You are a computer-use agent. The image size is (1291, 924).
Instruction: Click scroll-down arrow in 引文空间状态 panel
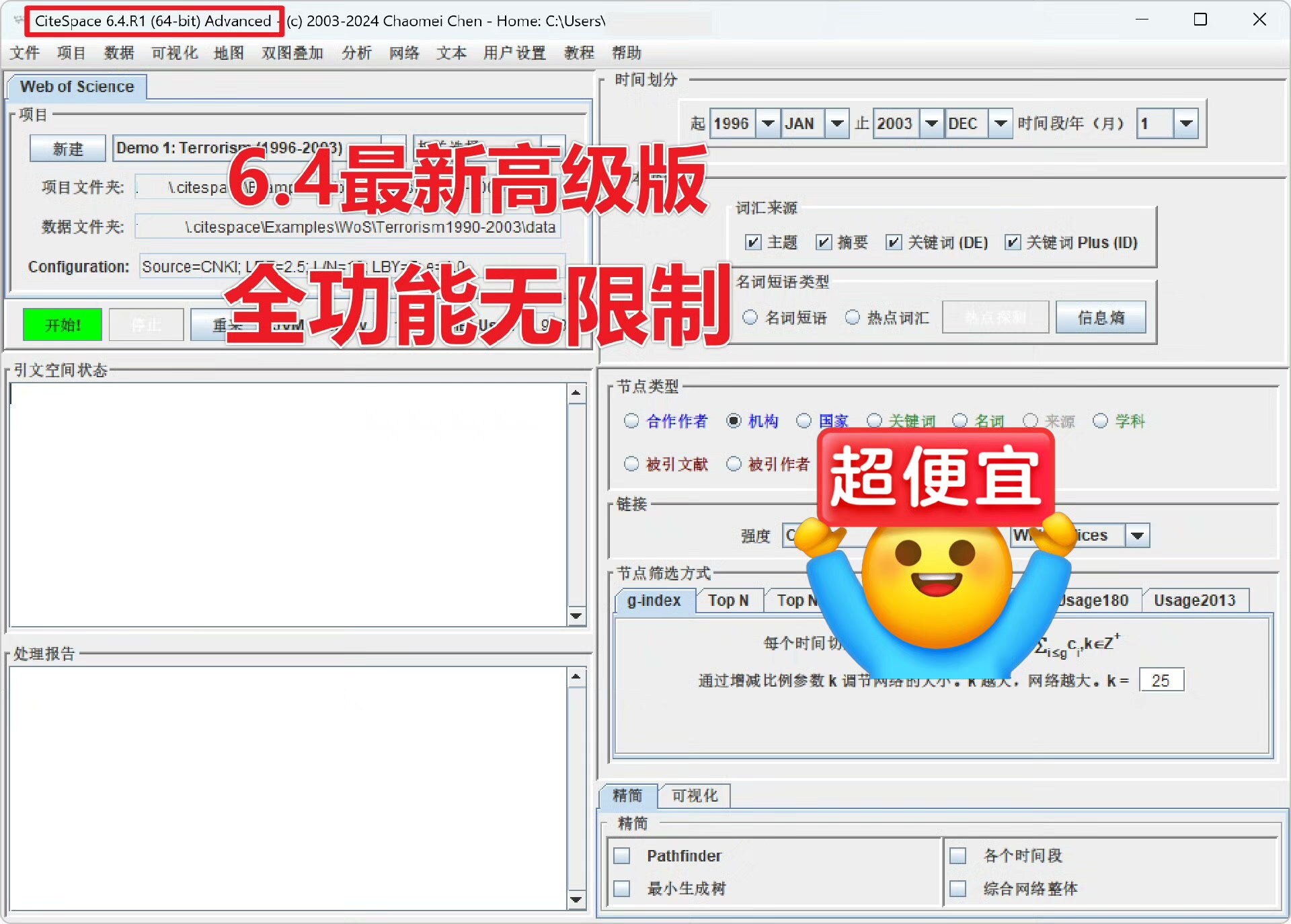pyautogui.click(x=576, y=615)
